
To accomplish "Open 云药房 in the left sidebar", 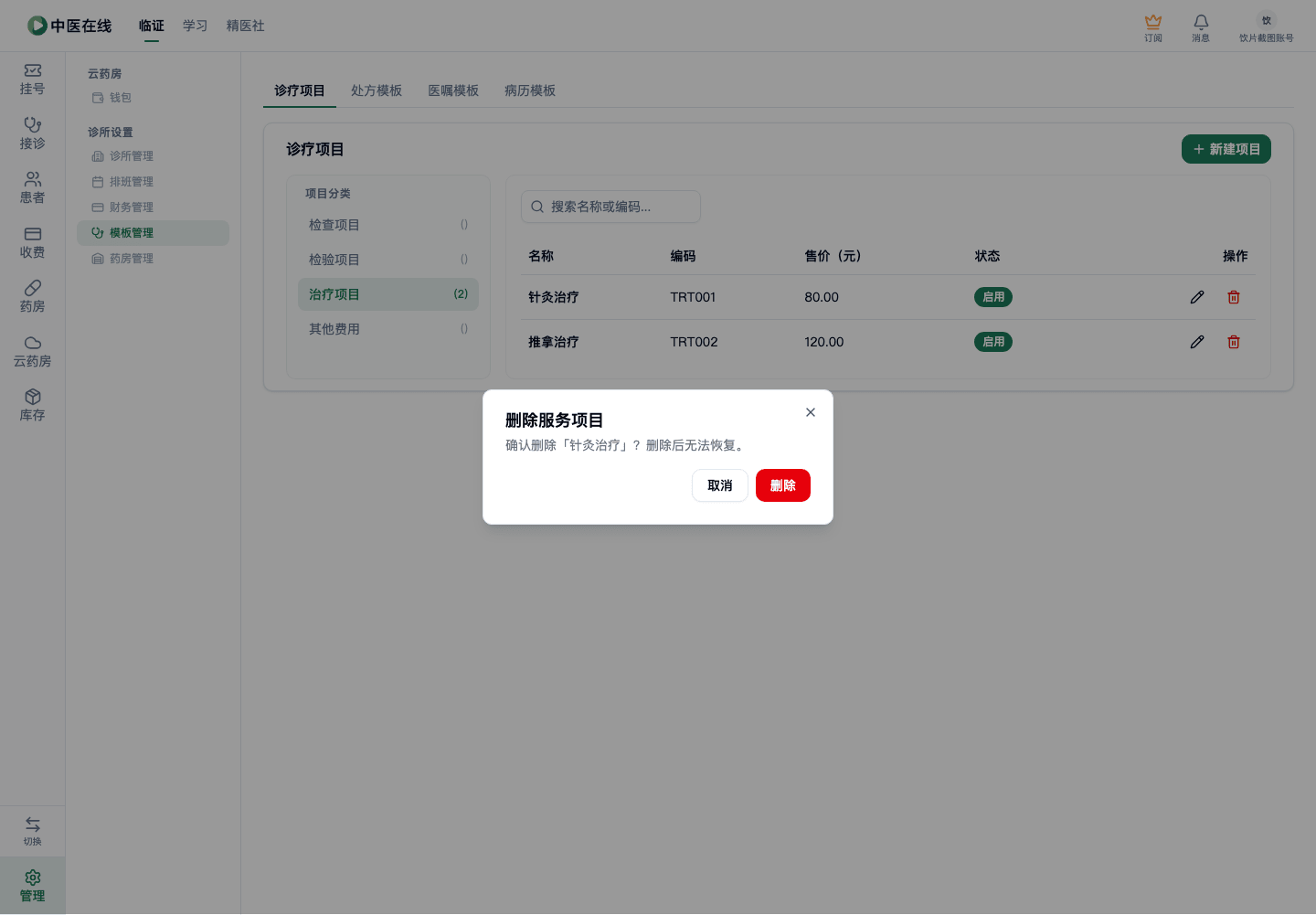I will [33, 351].
